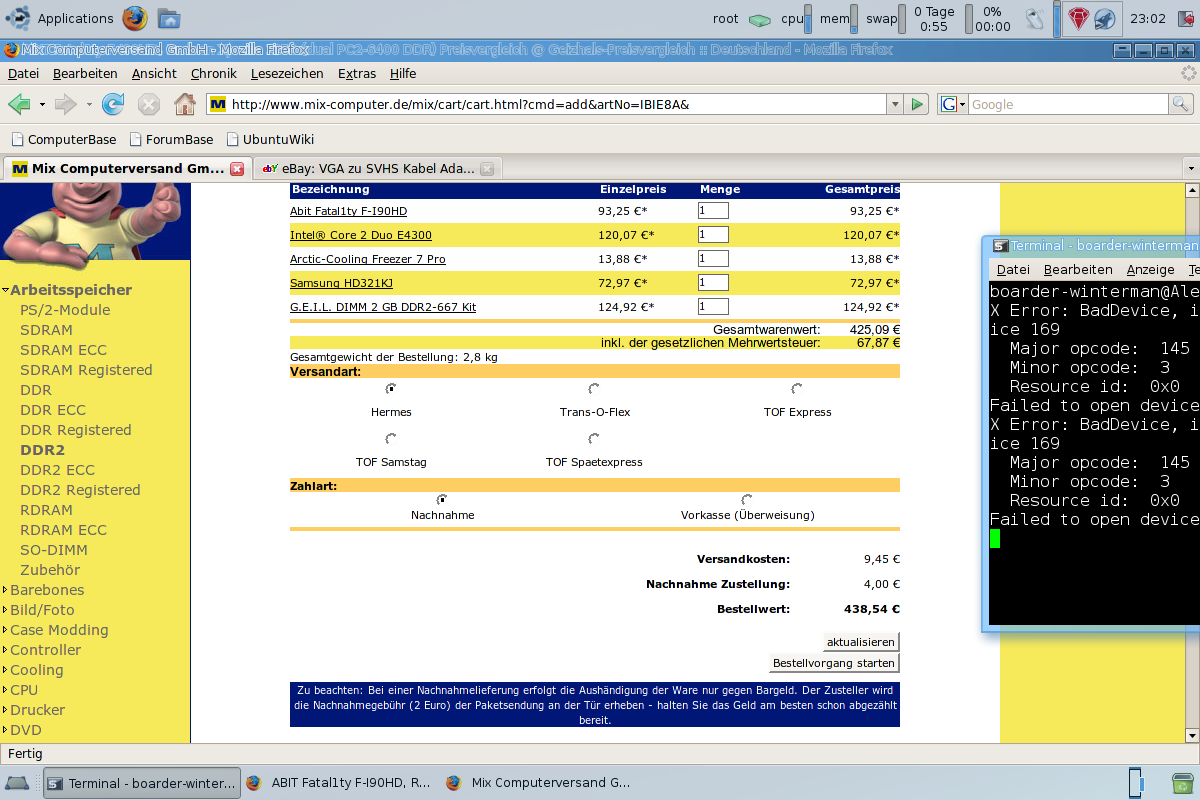
Task: Click the Firefox throbber activity icon
Action: [x=1188, y=73]
